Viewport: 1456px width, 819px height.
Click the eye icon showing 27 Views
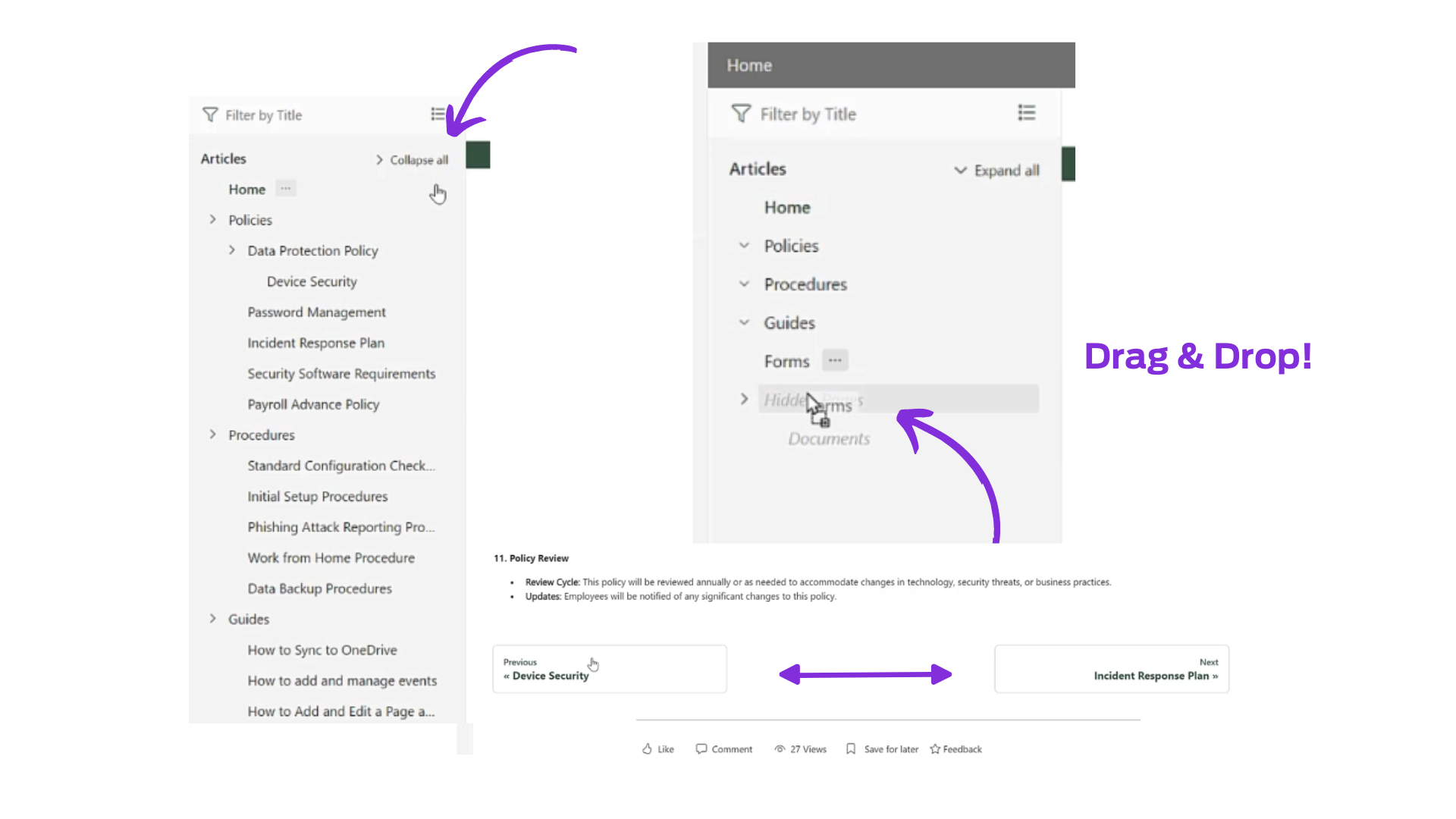click(x=780, y=748)
